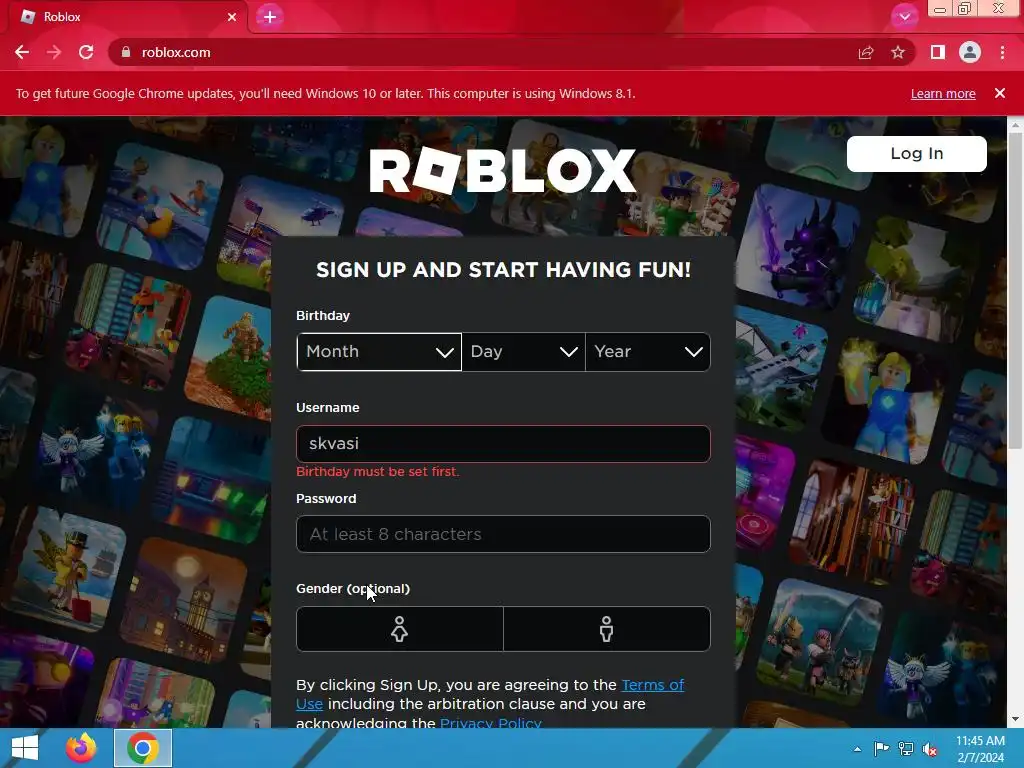
Task: Click the page vertical scrollbar thumb
Action: point(1015,291)
